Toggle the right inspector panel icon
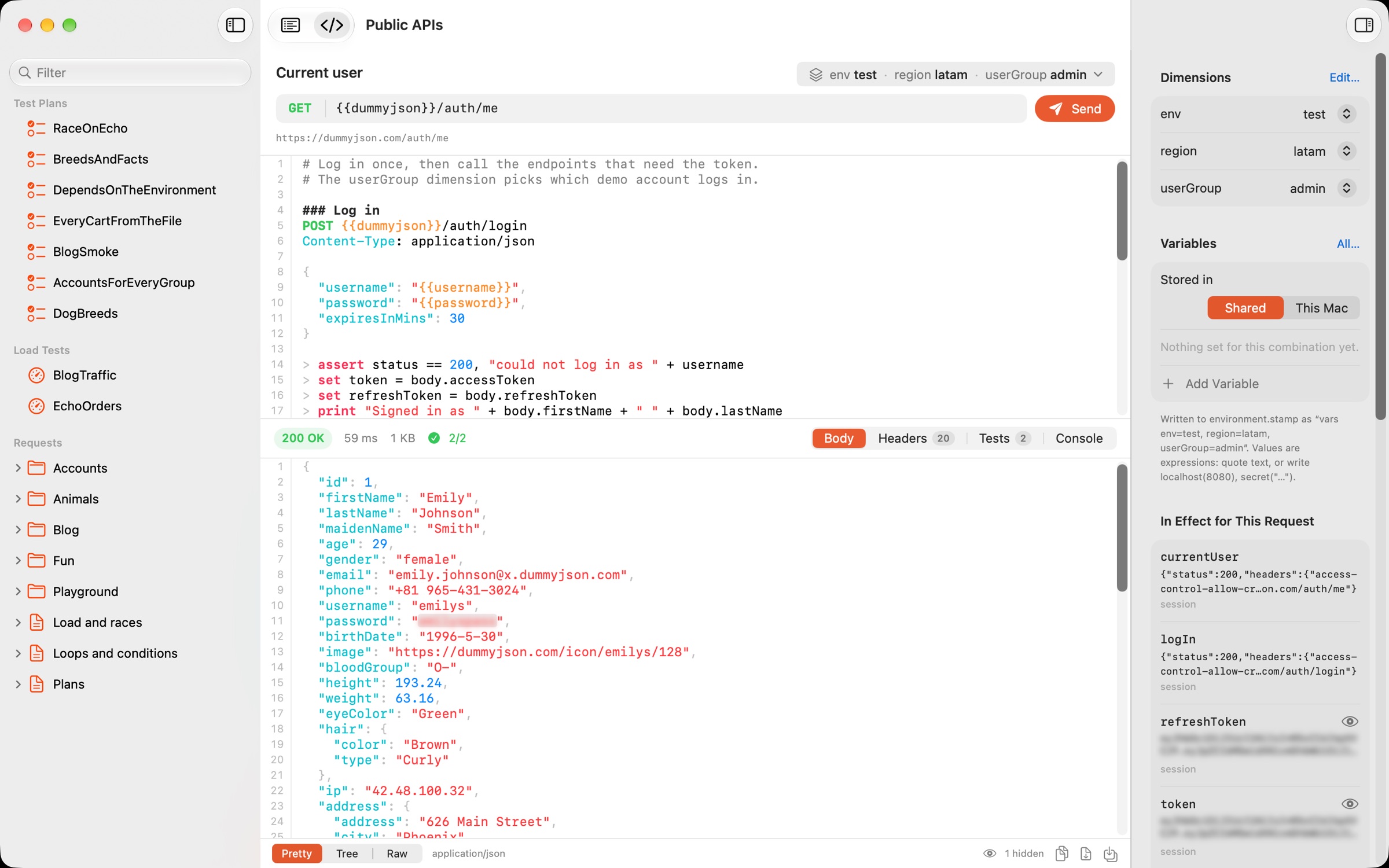This screenshot has height=868, width=1389. coord(1364,25)
